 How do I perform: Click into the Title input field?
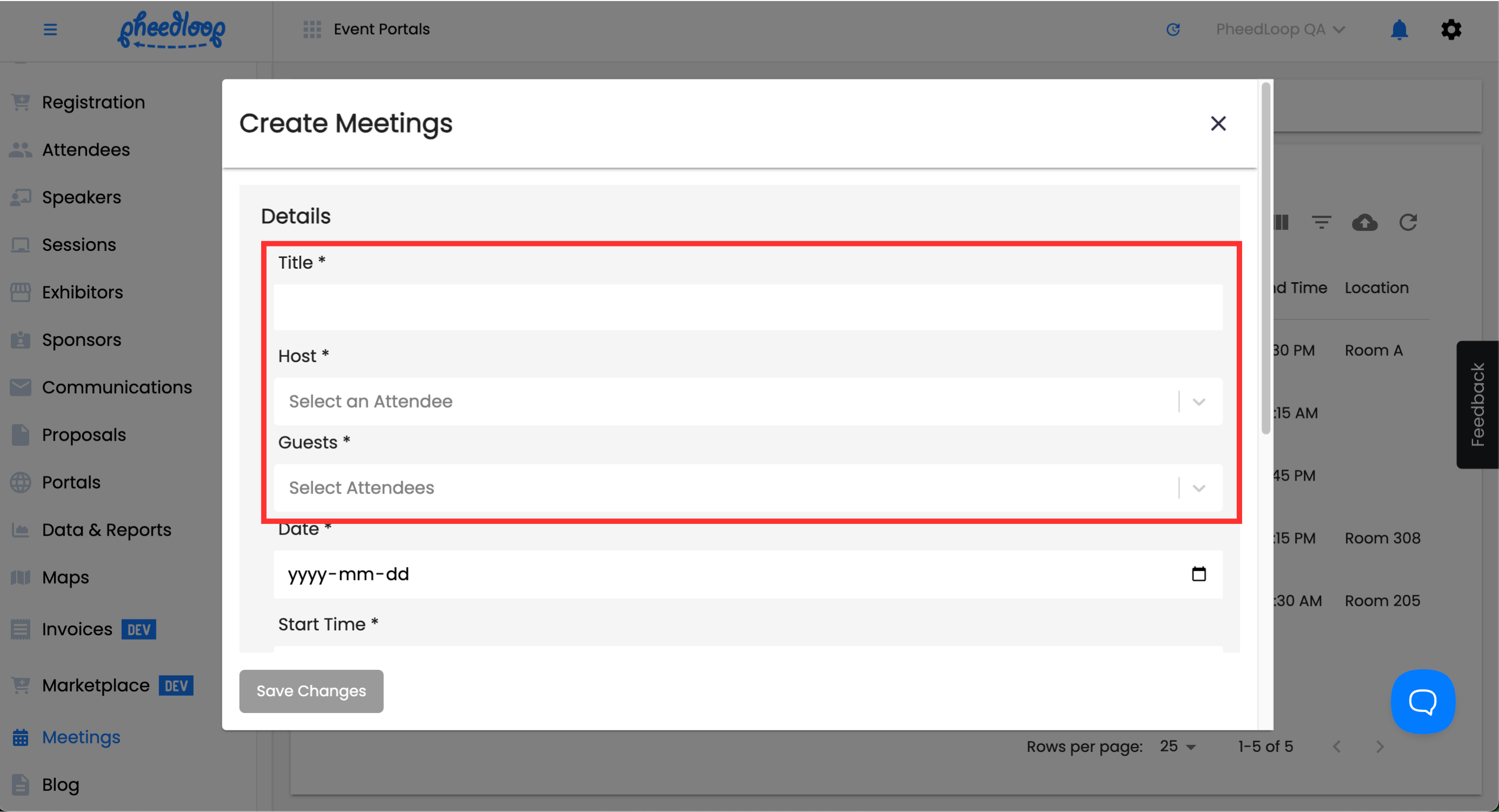pyautogui.click(x=748, y=307)
